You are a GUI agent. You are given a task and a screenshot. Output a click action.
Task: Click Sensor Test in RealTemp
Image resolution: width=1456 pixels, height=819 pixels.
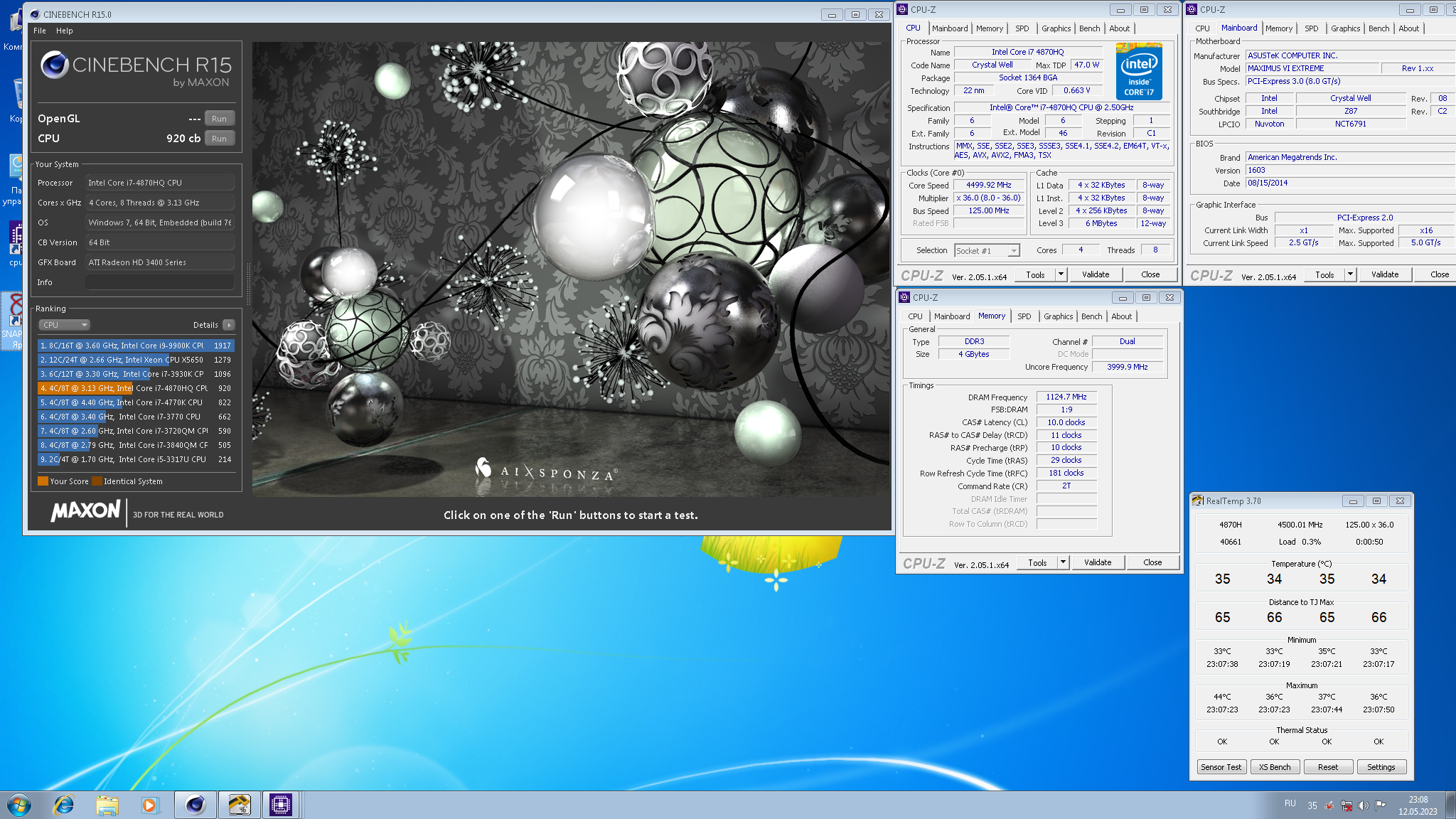1221,767
